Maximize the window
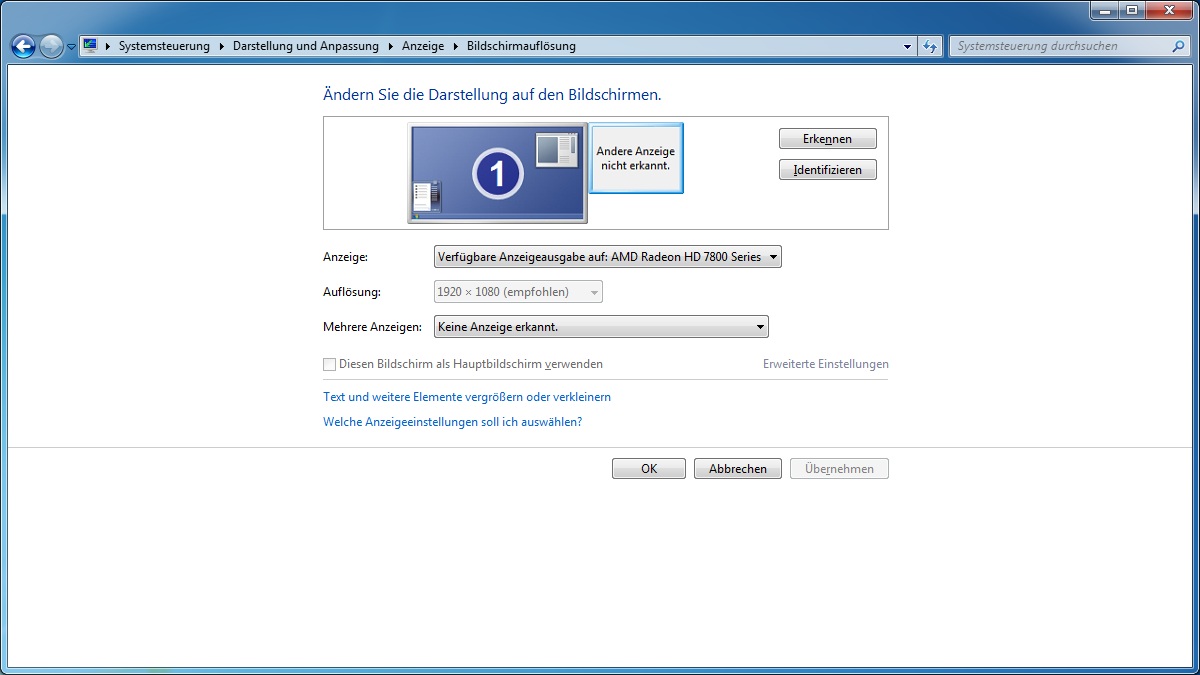 click(1131, 10)
